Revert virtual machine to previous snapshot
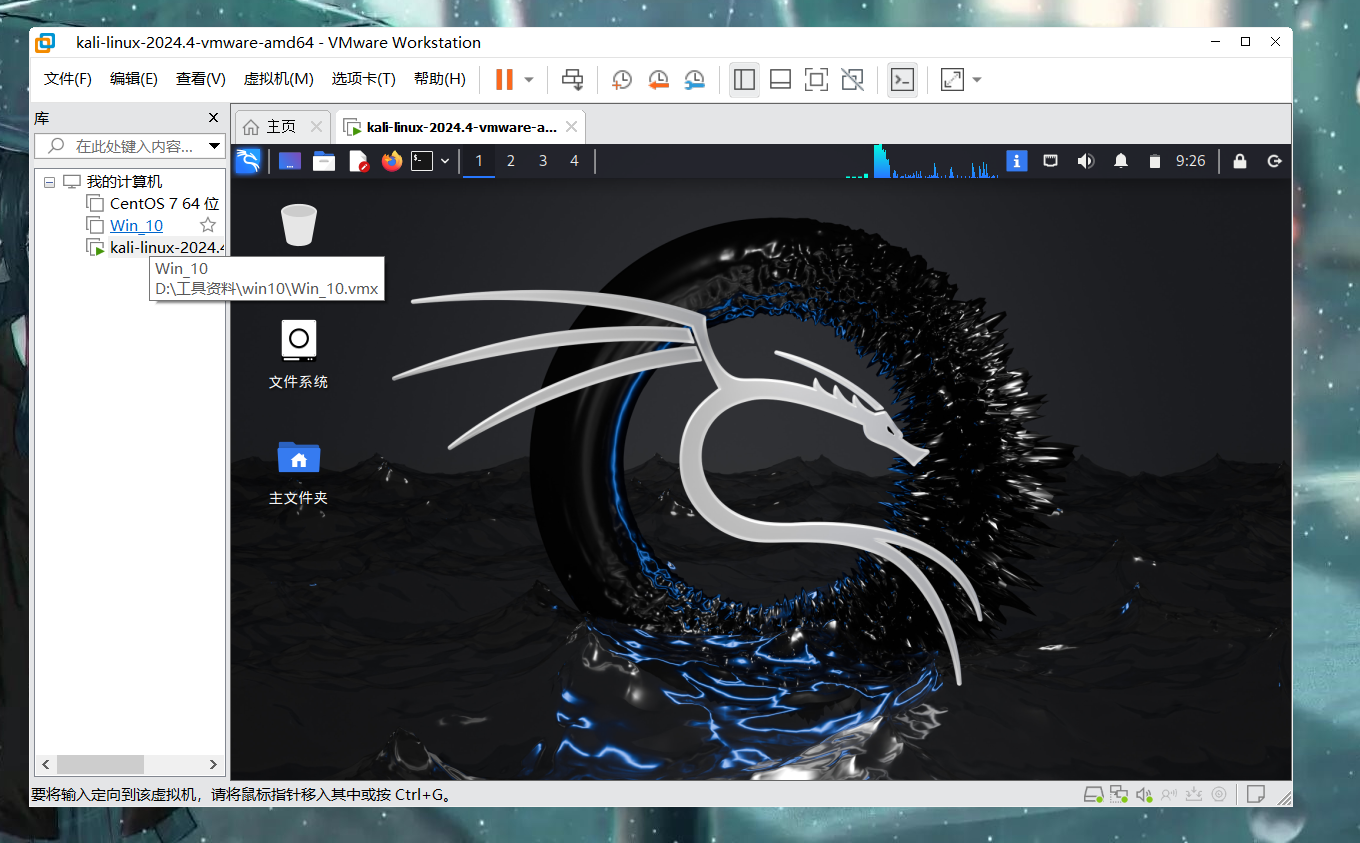Viewport: 1360px width, 843px height. (x=658, y=80)
